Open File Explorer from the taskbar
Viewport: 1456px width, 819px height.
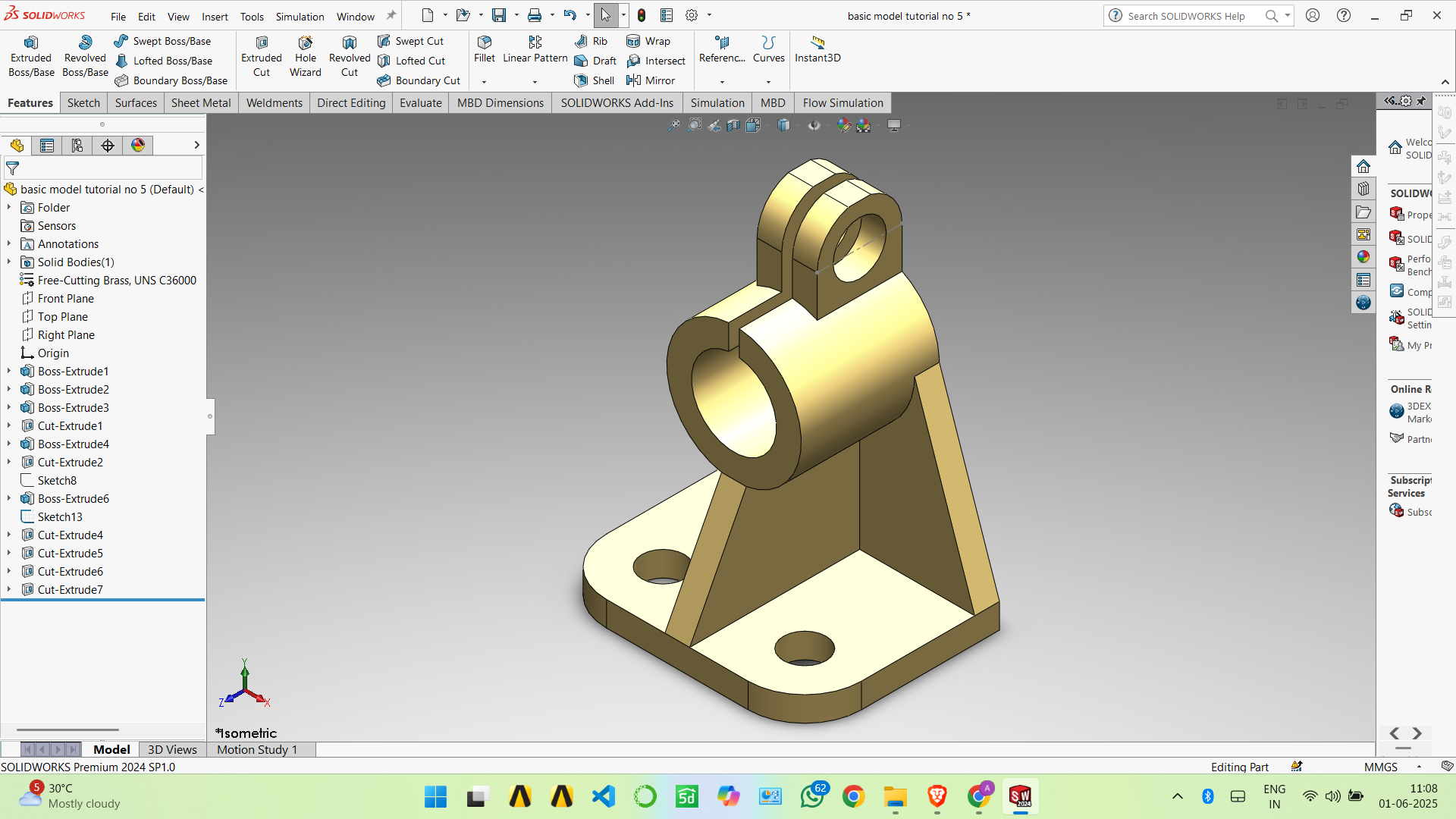[x=895, y=796]
